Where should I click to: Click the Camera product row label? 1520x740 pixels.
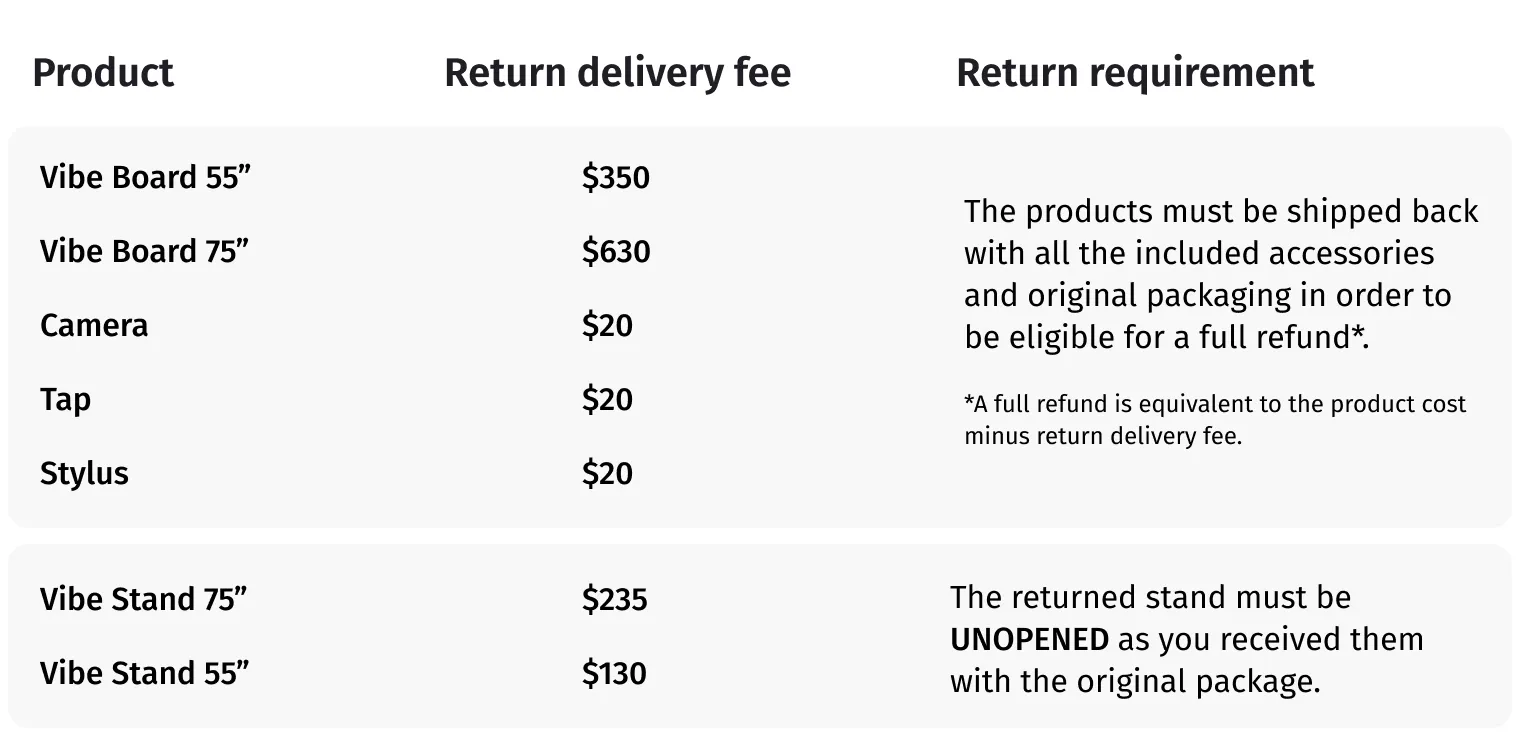94,326
